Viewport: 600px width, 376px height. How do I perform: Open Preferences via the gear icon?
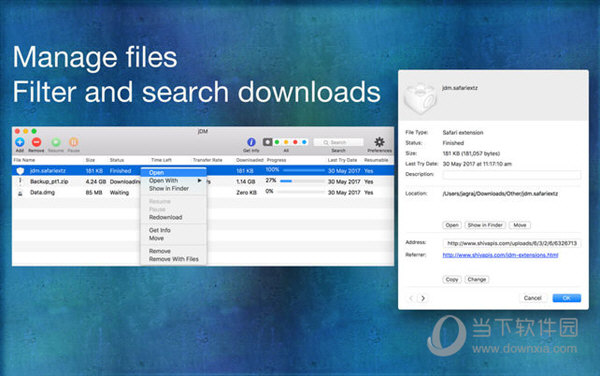pos(379,142)
